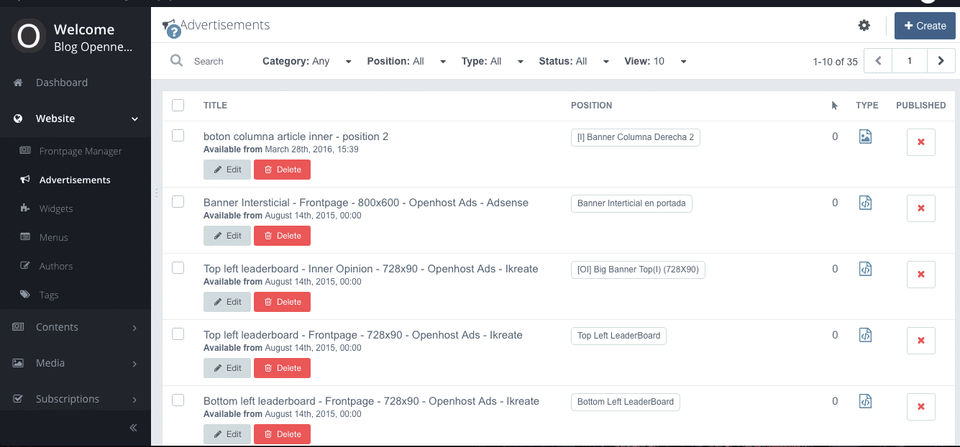The height and width of the screenshot is (447, 960).
Task: Click the clicks column cursor icon header
Action: click(835, 105)
